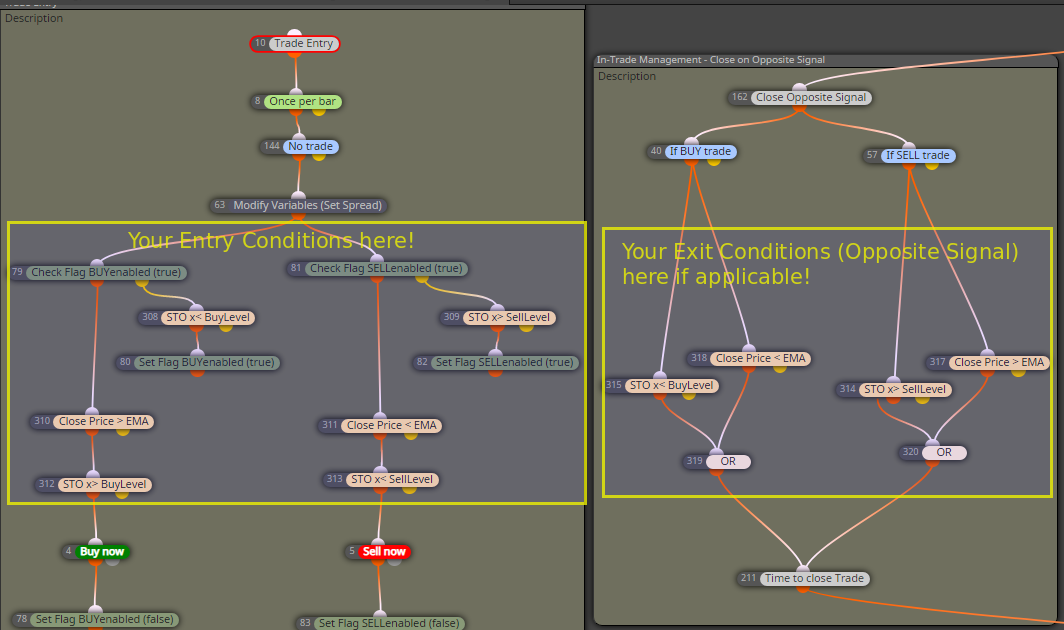This screenshot has height=630, width=1064.
Task: Click yellow output dot of Once per bar
Action: (x=319, y=111)
